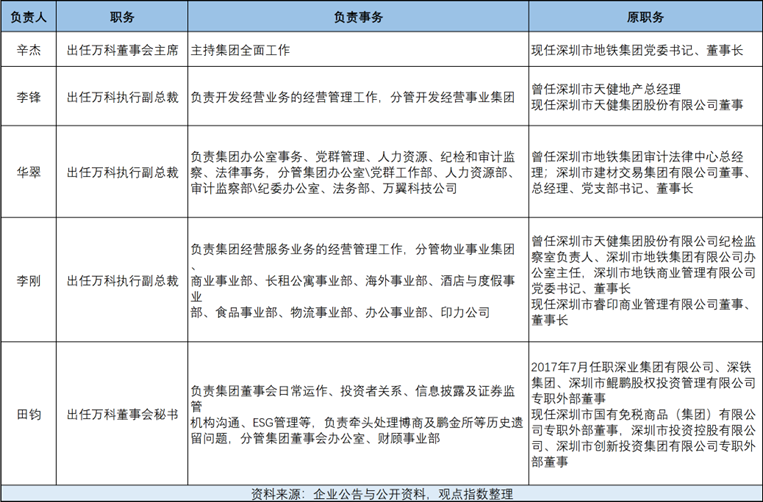
Task: Select 田钧's duties cell about 董事会日常运作
Action: 358,414
